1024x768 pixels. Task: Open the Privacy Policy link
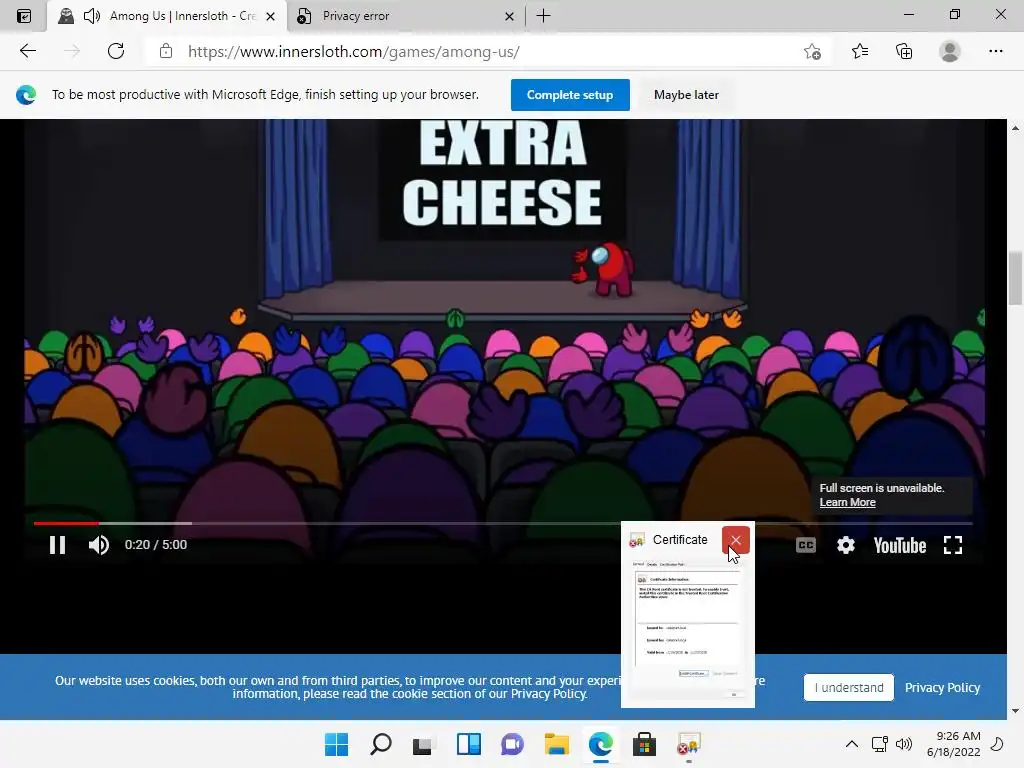942,688
